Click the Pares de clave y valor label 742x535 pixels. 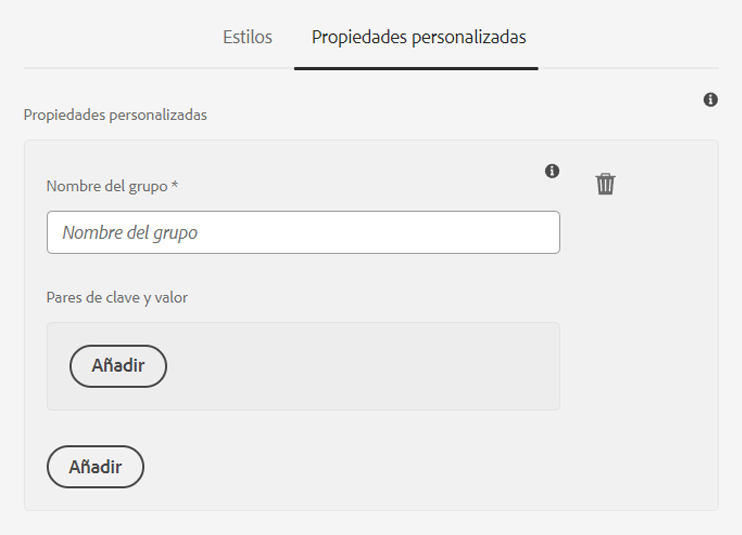(x=117, y=298)
